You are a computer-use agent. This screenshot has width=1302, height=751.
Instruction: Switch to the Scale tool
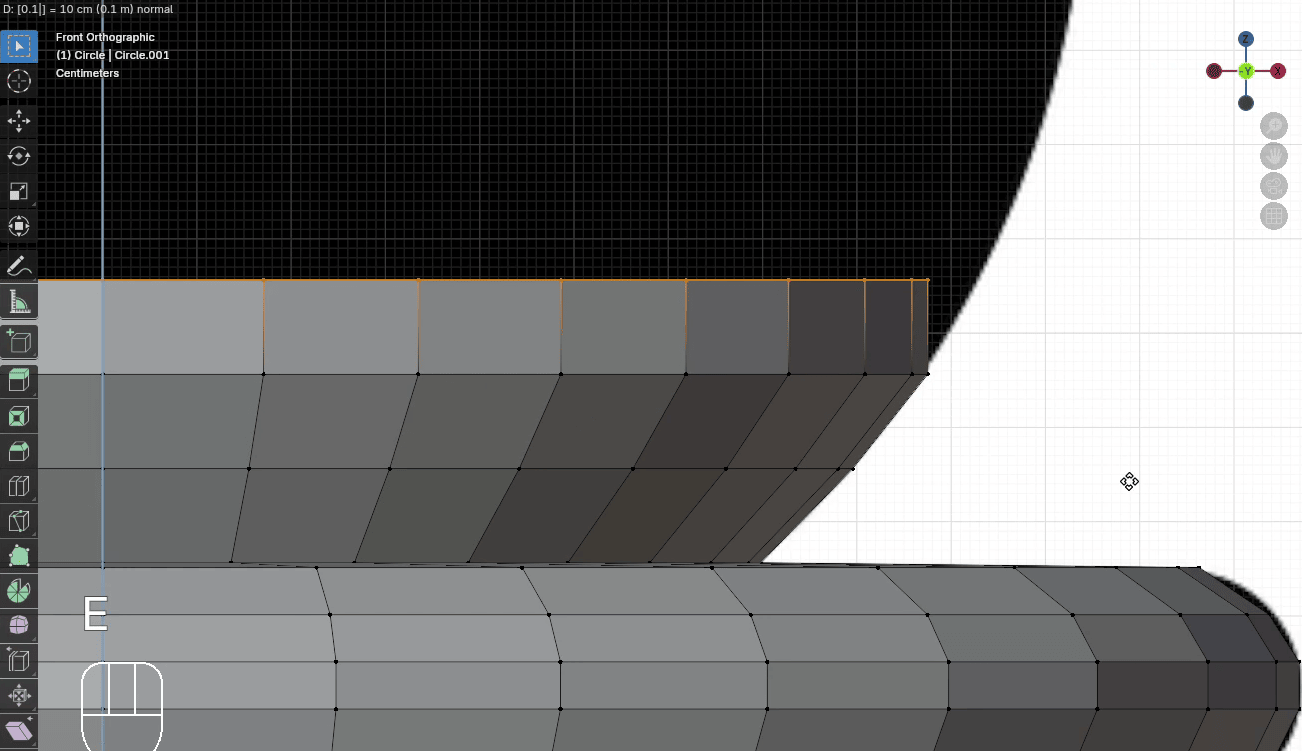pyautogui.click(x=19, y=191)
